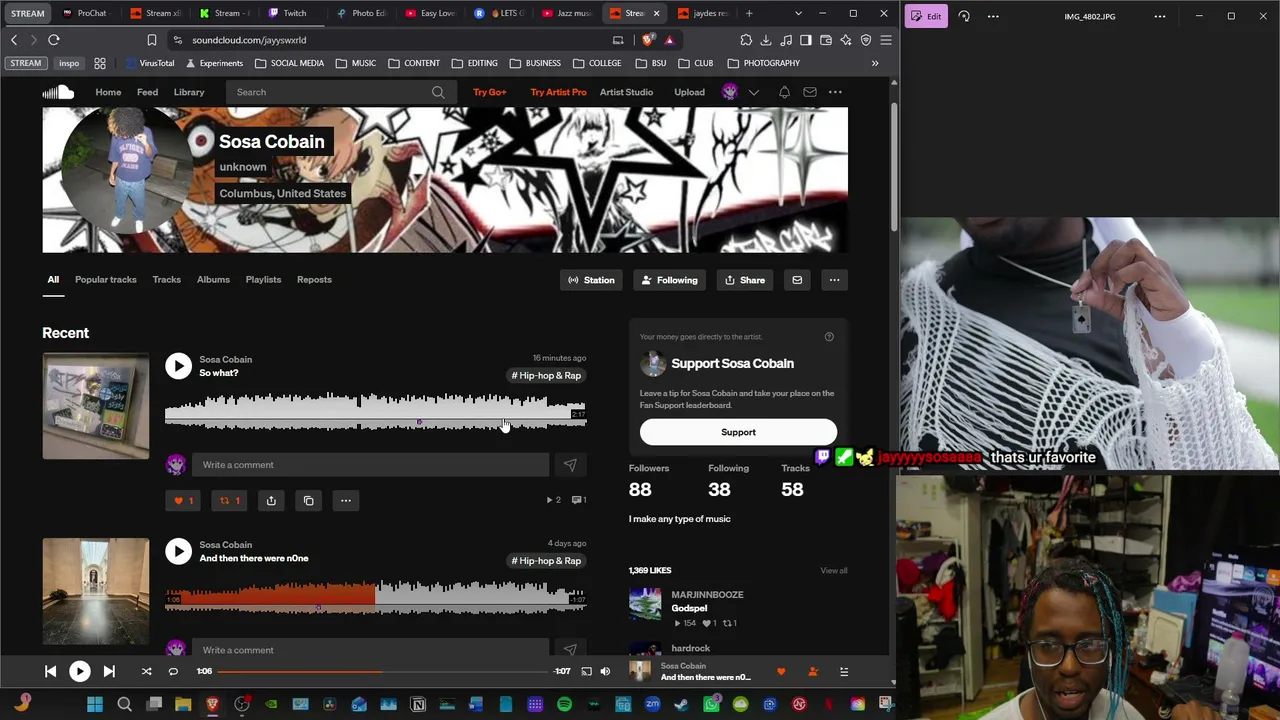Skip to previous track in player
This screenshot has height=720, width=1280.
coord(50,672)
